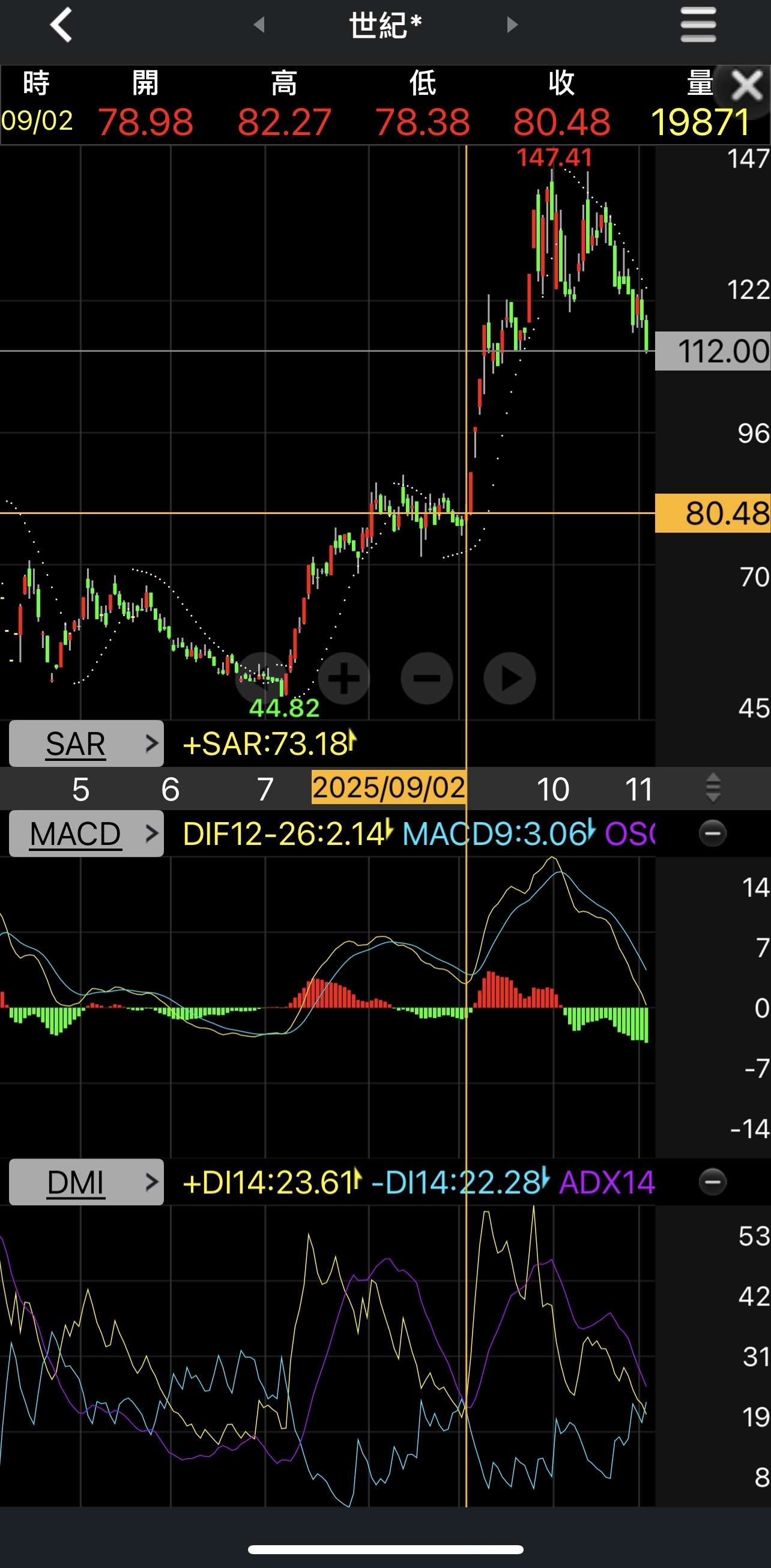The width and height of the screenshot is (771, 1568).
Task: Collapse the MACD panel with minus icon
Action: pyautogui.click(x=713, y=834)
